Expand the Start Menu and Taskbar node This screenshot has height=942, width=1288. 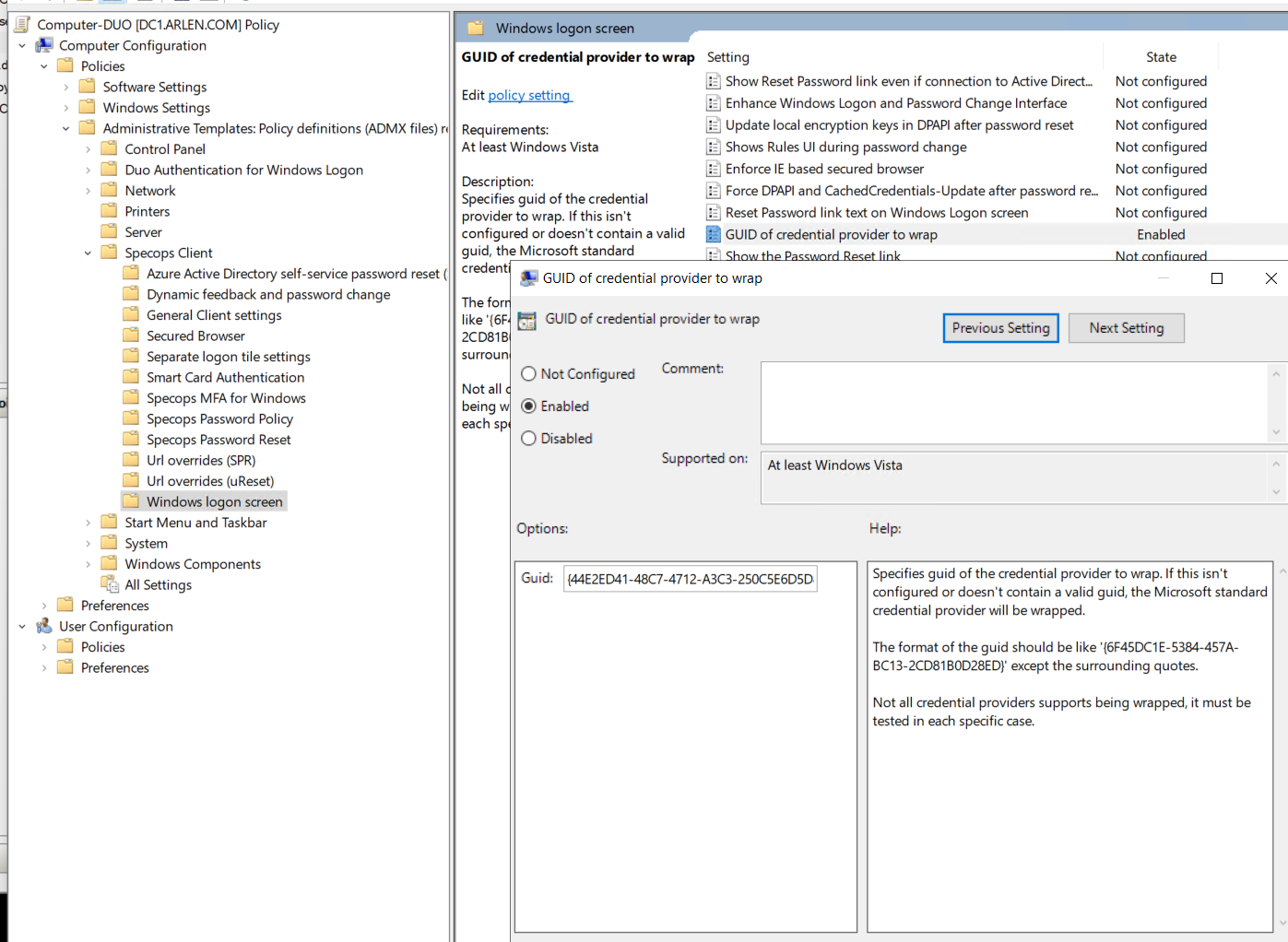89,523
